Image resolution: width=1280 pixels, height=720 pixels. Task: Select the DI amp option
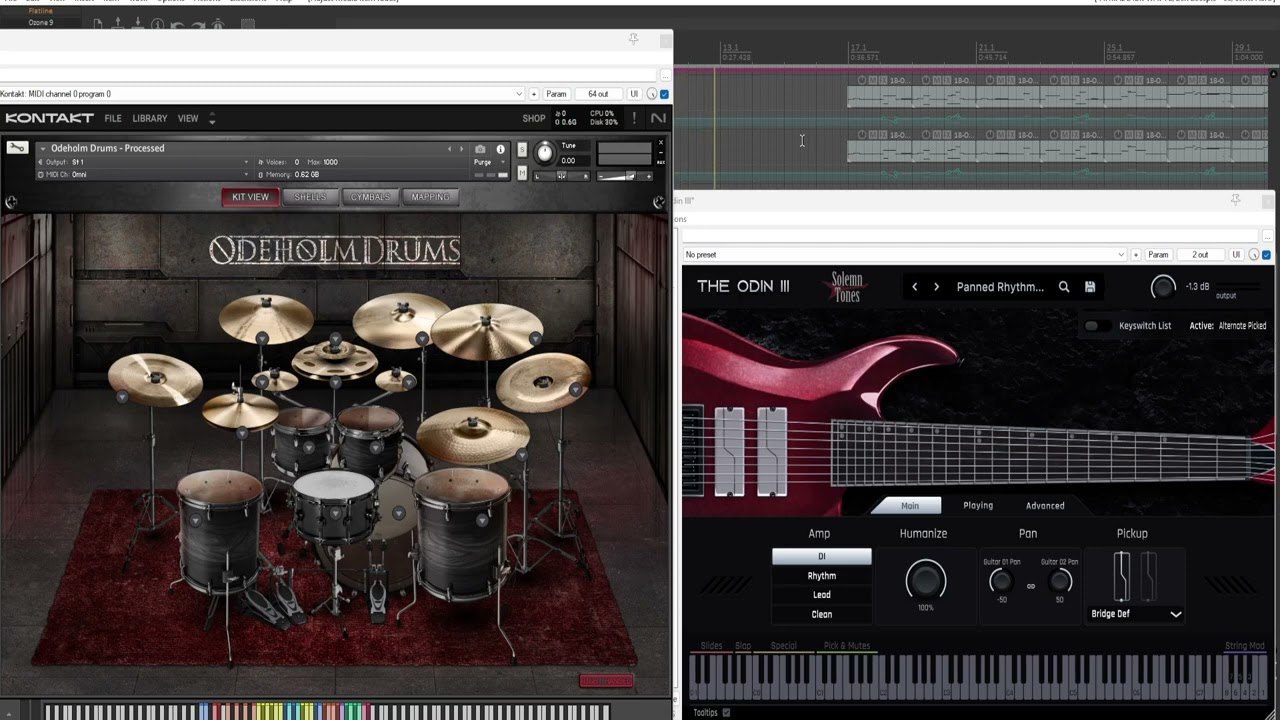click(x=822, y=556)
